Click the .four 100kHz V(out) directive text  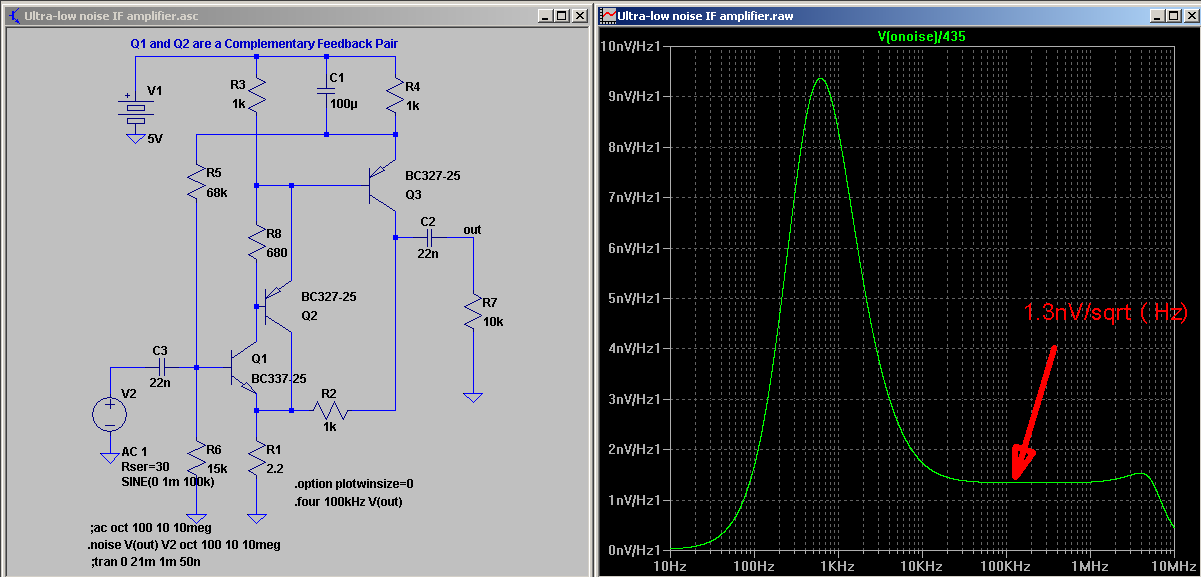348,501
